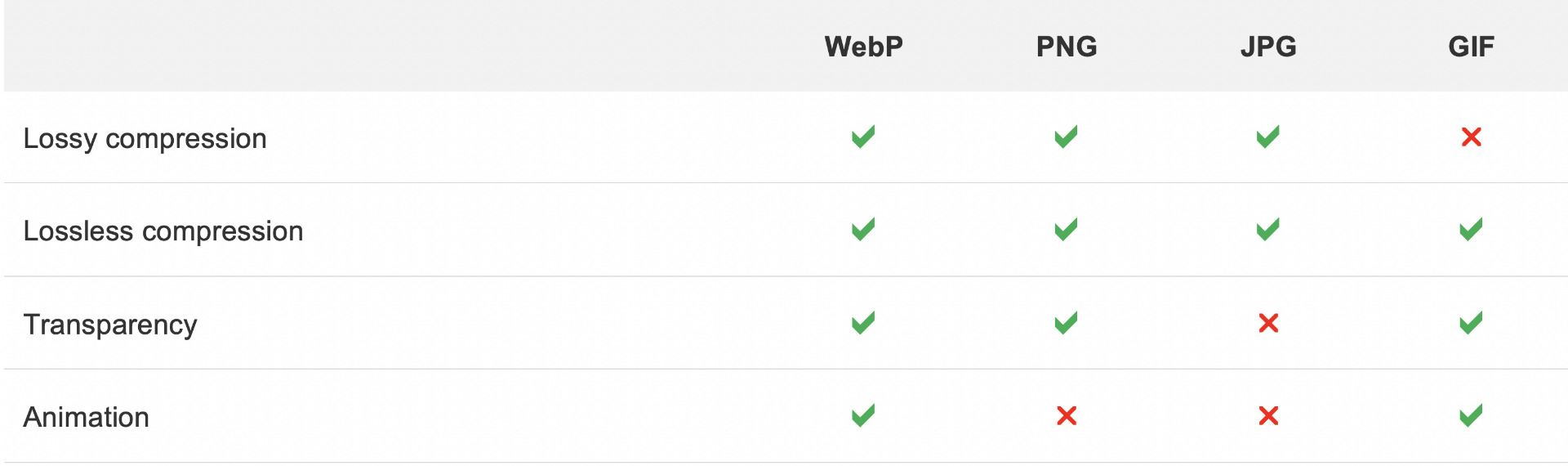The image size is (1568, 466).
Task: Click the Lossless compression row label
Action: pos(163,231)
